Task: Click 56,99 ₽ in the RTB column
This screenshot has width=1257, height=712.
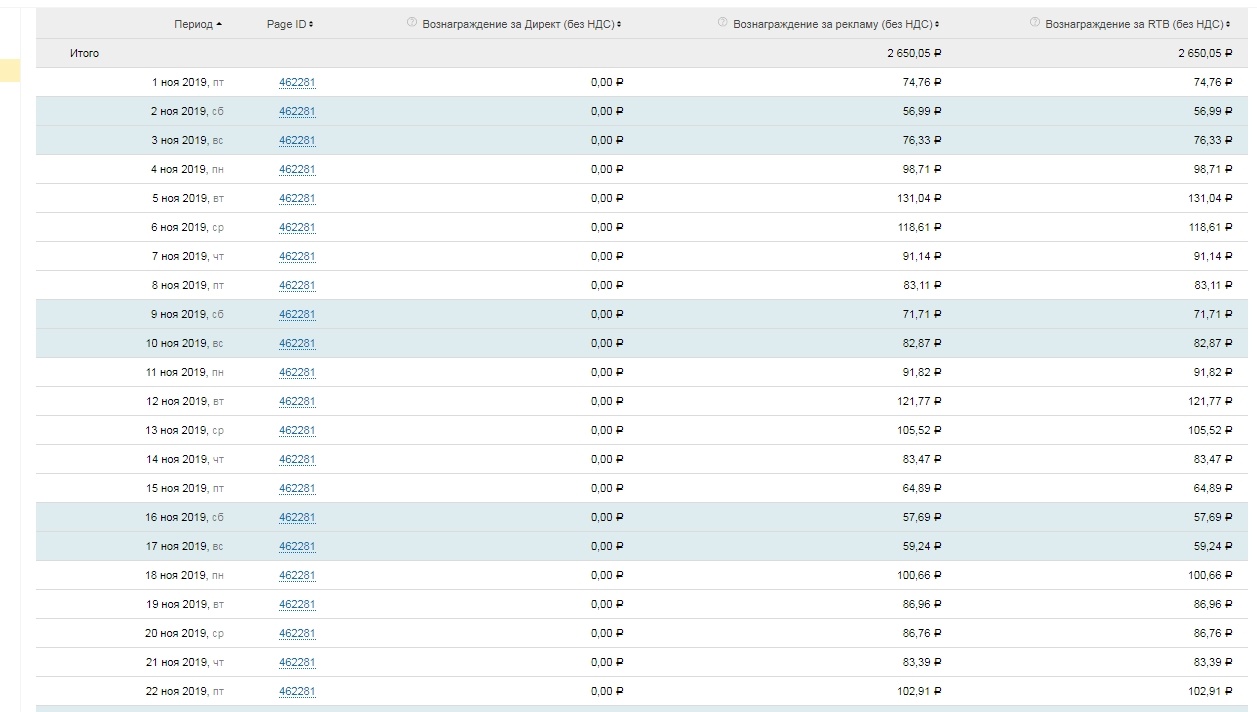Action: click(x=1213, y=111)
